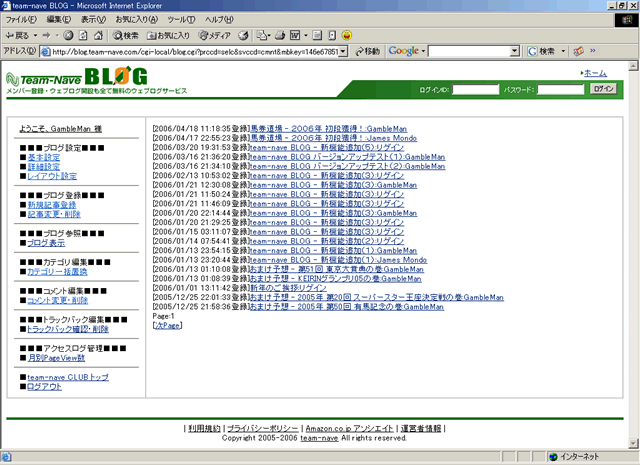The width and height of the screenshot is (640, 465).
Task: Expand the back button history arrow
Action: [x=37, y=35]
